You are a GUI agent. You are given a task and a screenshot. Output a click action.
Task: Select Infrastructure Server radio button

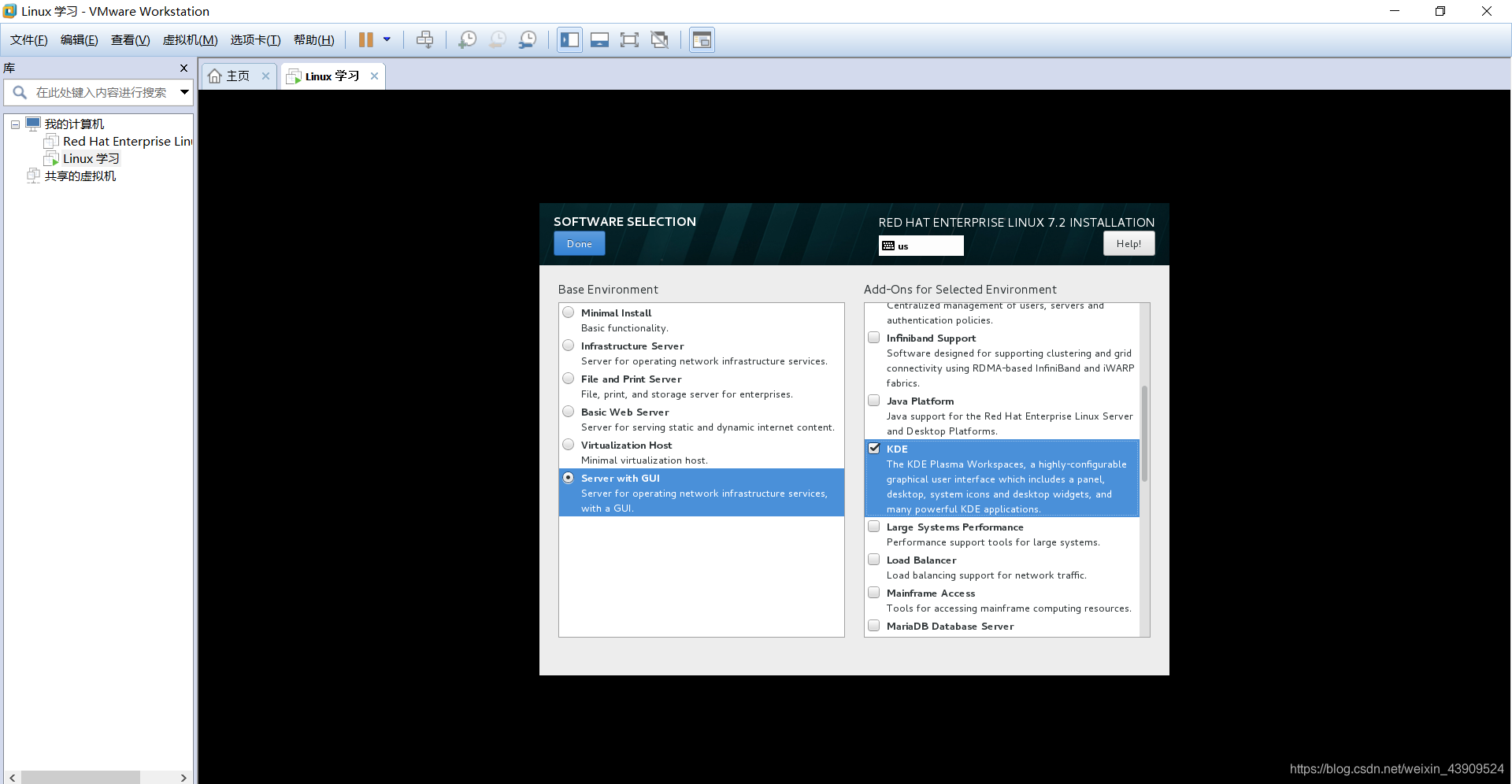[568, 346]
